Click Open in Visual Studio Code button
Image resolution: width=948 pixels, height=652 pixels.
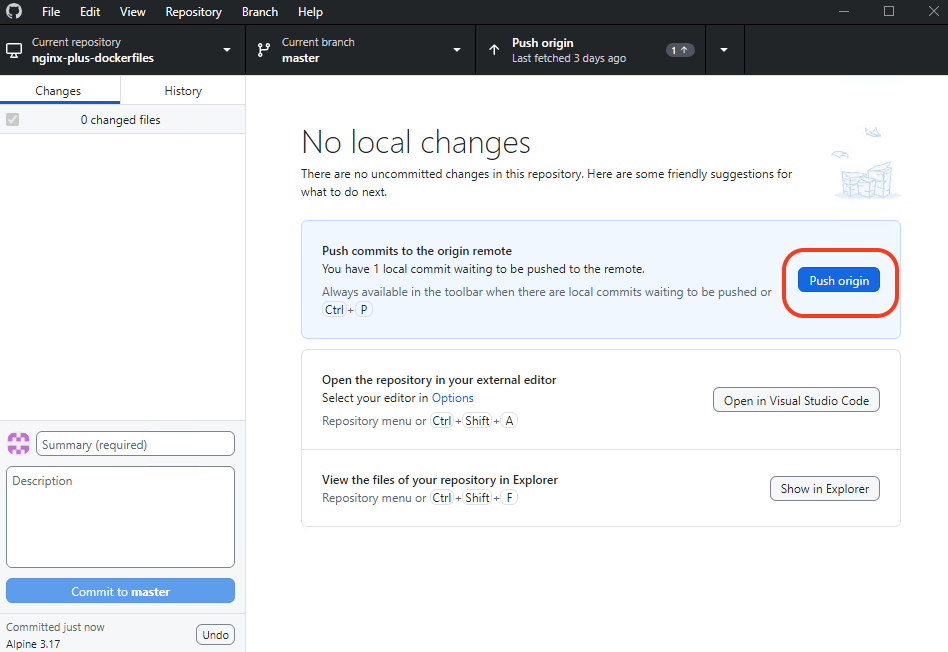[x=796, y=400]
